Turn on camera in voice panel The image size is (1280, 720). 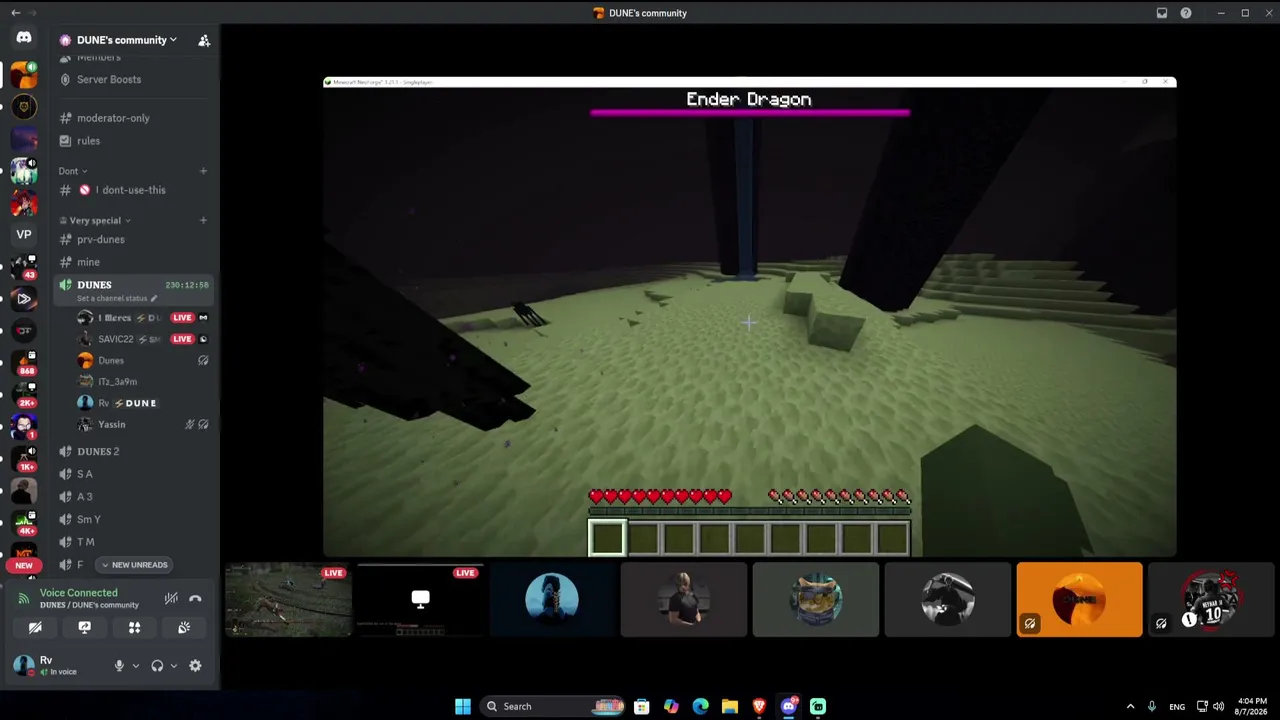coord(35,628)
